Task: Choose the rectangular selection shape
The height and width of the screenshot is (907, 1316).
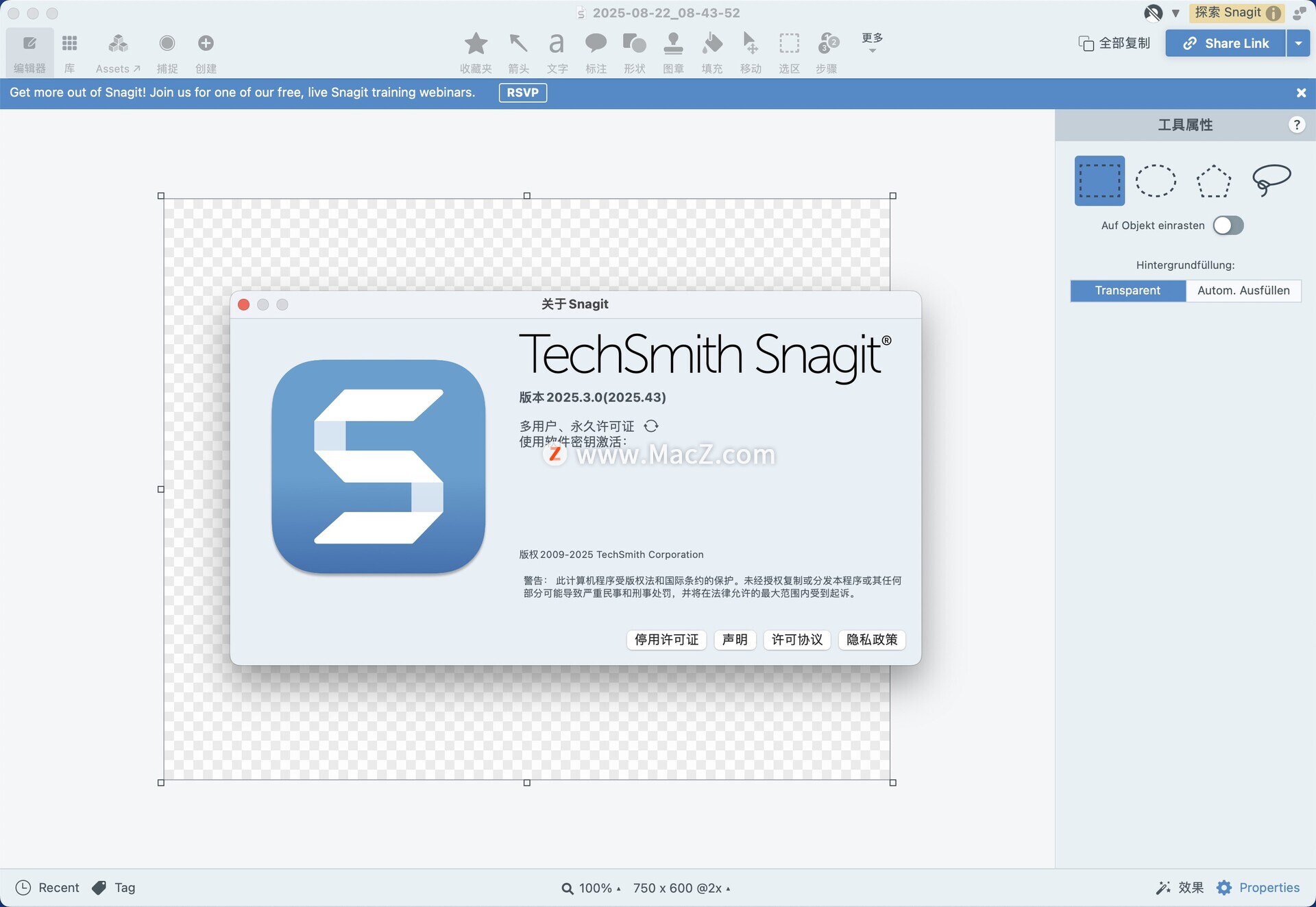Action: 1099,181
